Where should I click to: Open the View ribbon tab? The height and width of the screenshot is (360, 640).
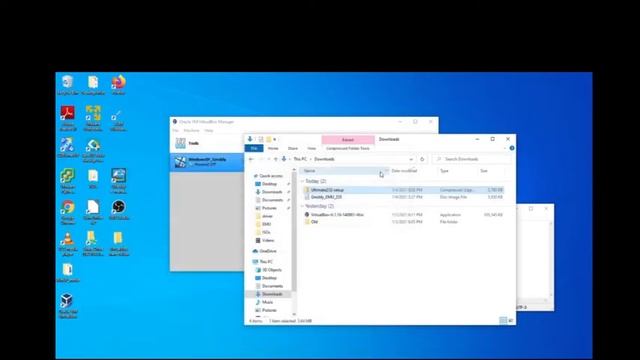[x=312, y=149]
